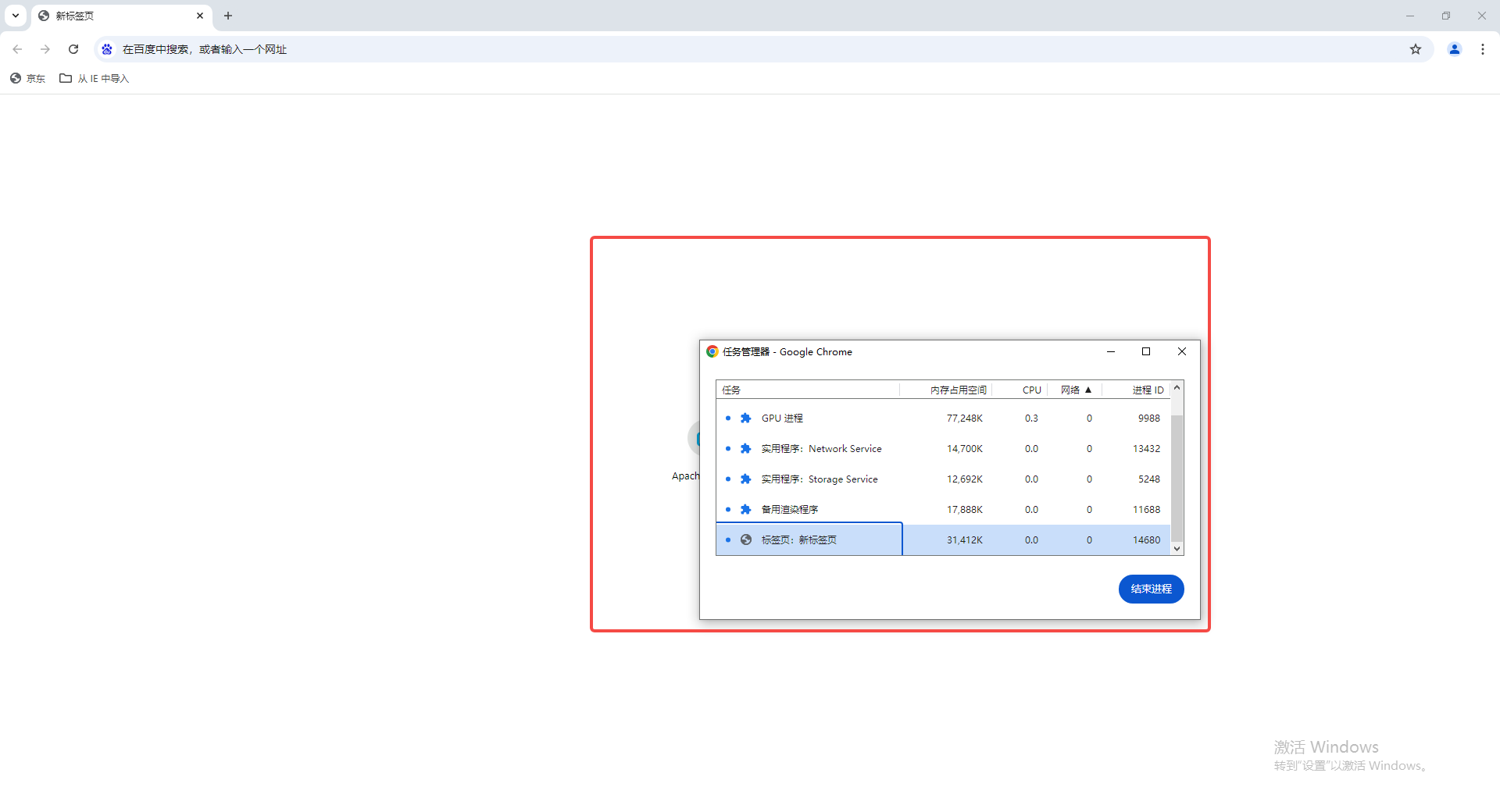The image size is (1500, 812).
Task: Click process ID 14680
Action: coord(1147,540)
